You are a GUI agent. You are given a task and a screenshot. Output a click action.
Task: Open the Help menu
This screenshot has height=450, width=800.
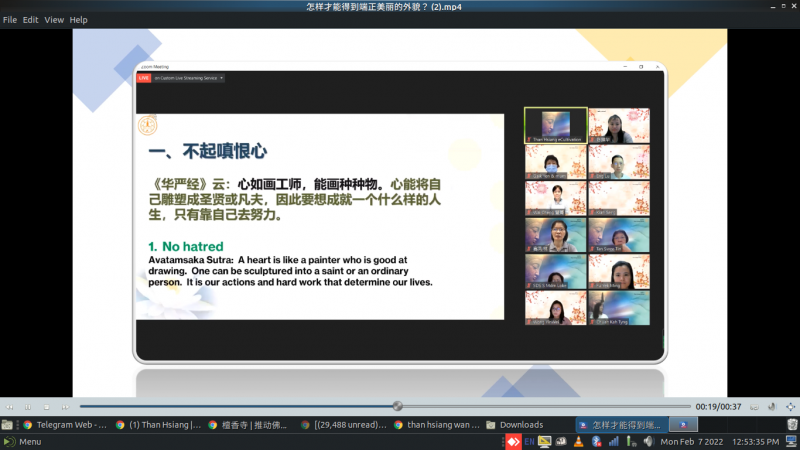(x=78, y=20)
